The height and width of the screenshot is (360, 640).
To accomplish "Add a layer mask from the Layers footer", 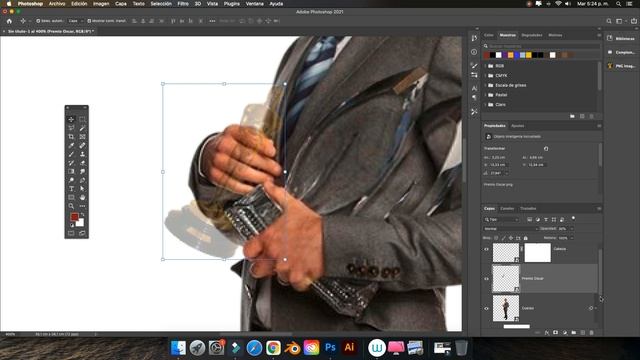I will click(556, 333).
